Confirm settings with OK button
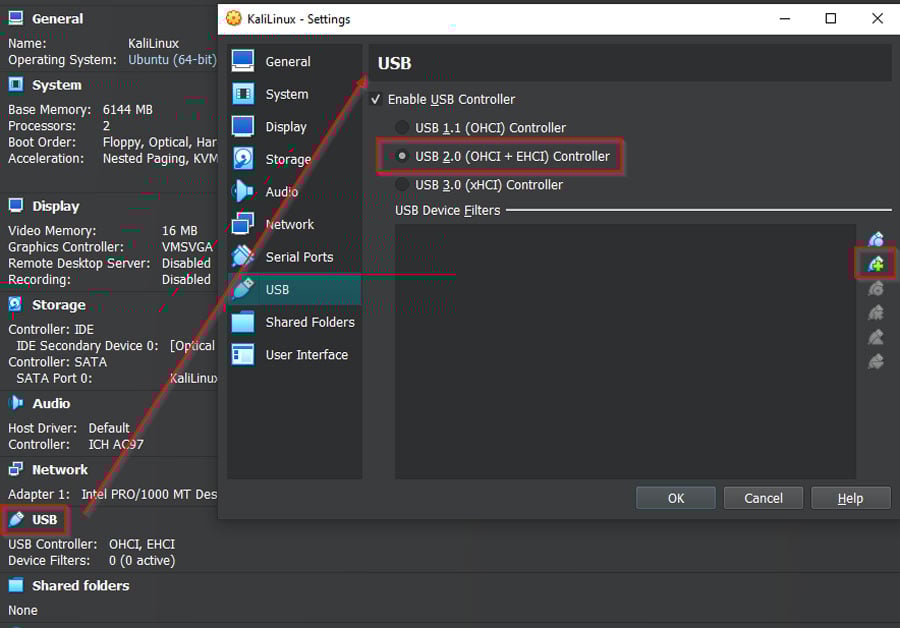Viewport: 900px width, 628px height. [676, 498]
